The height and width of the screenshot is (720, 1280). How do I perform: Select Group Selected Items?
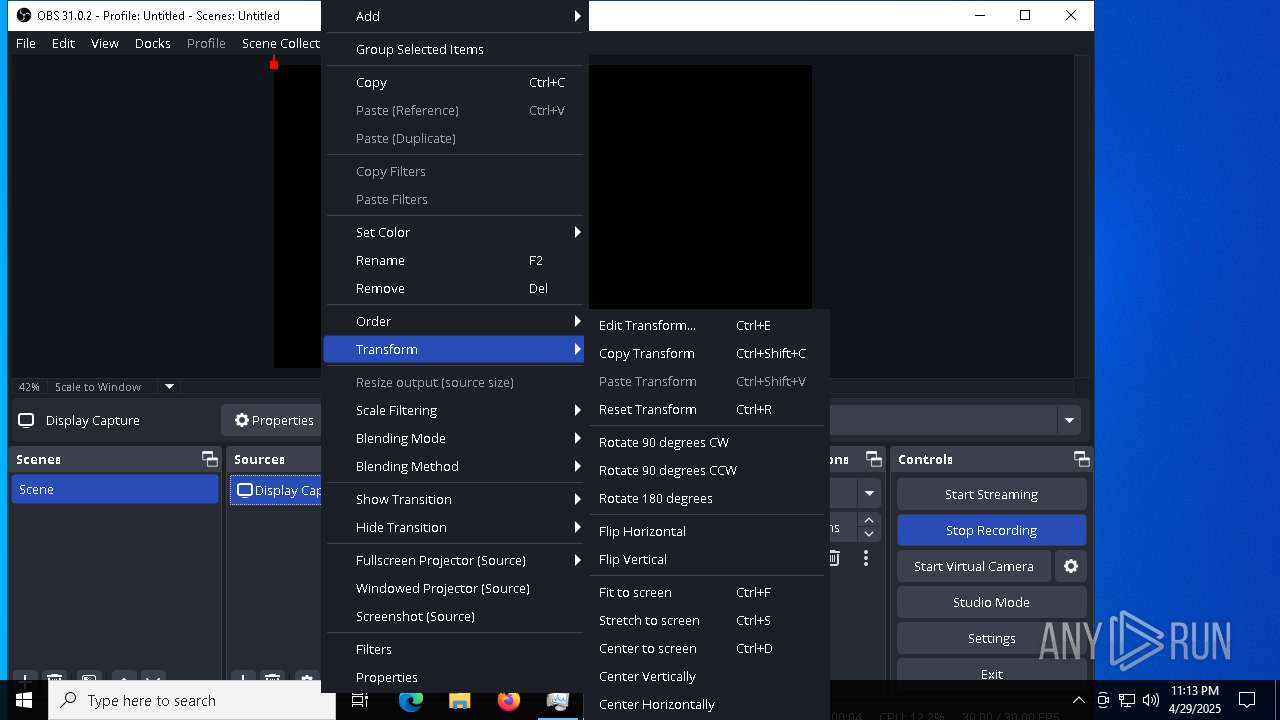454,49
